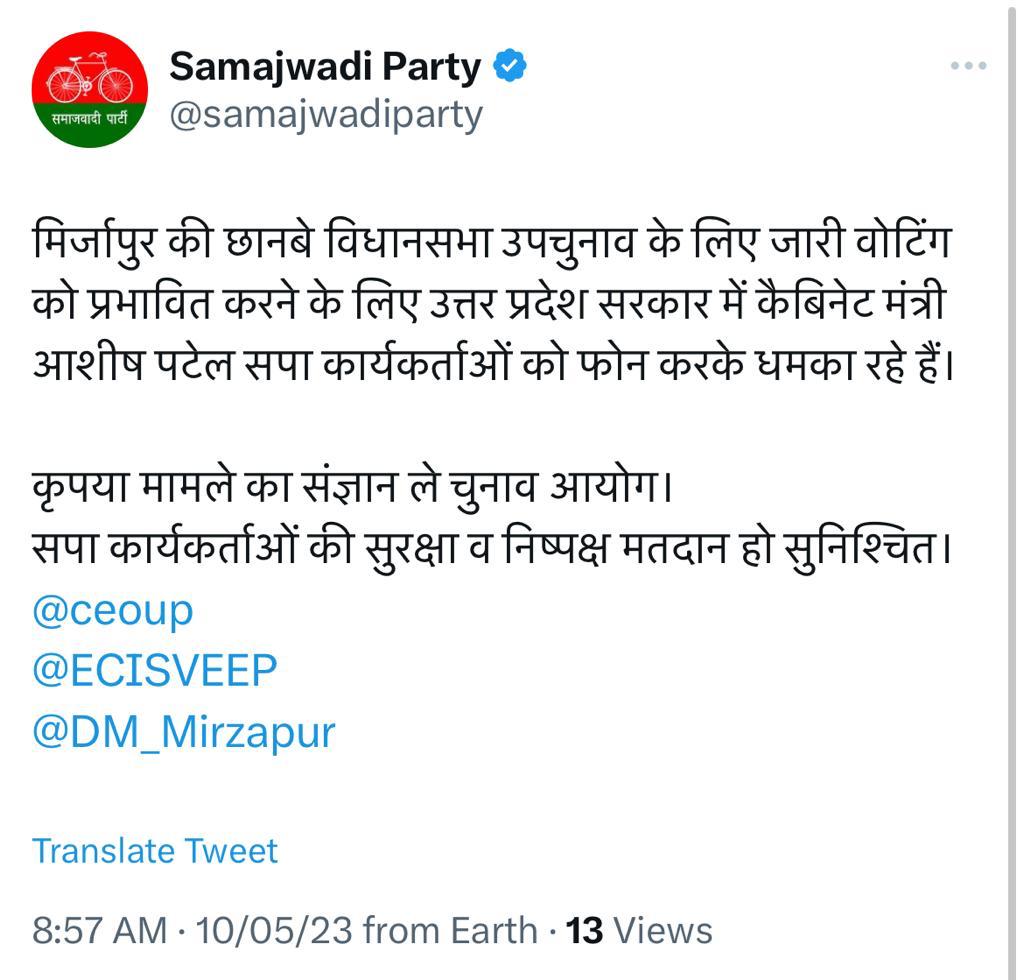Open the @samajwadiparty handle link
This screenshot has width=1024, height=980.
326,115
